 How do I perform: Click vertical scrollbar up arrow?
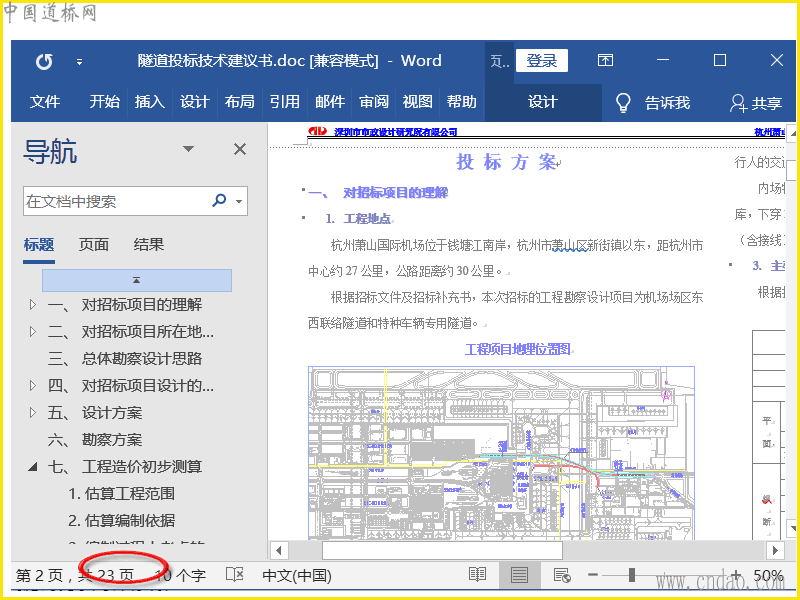coord(792,135)
